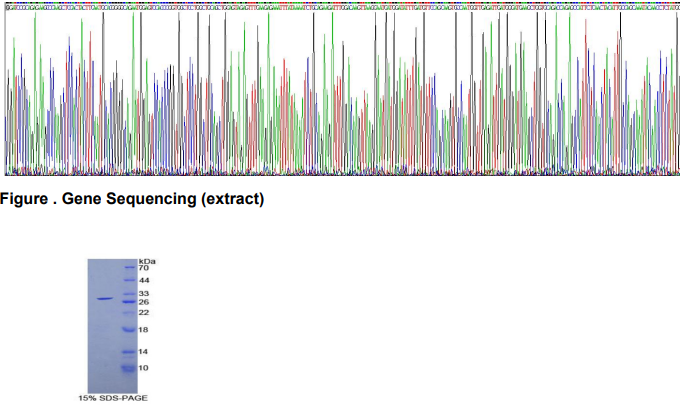This screenshot has height=409, width=685.
Task: Select the 'Figure . Gene Sequencing (extract)' caption
Action: pyautogui.click(x=133, y=199)
